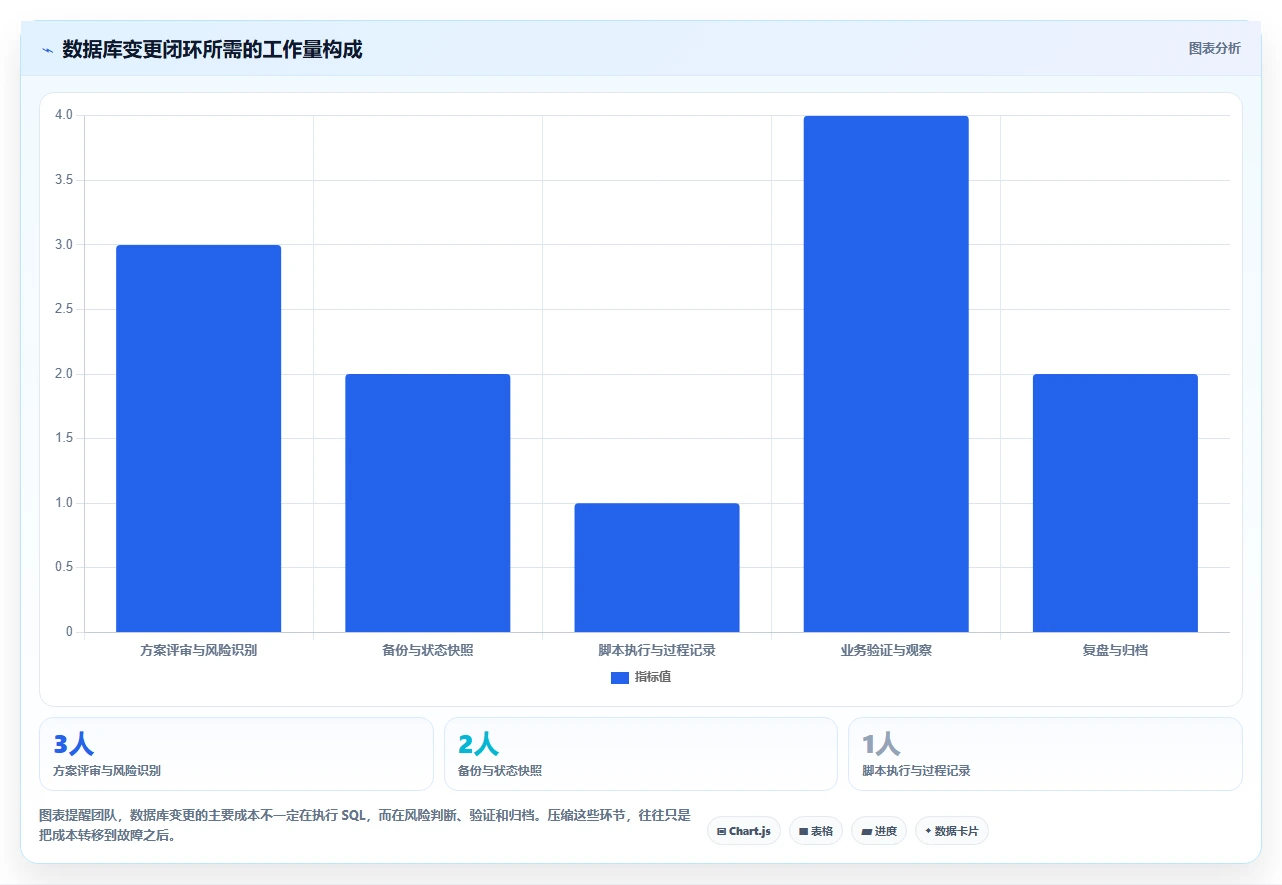The width and height of the screenshot is (1282, 885).
Task: Select the 复盘与归档 bar
Action: (x=1115, y=503)
